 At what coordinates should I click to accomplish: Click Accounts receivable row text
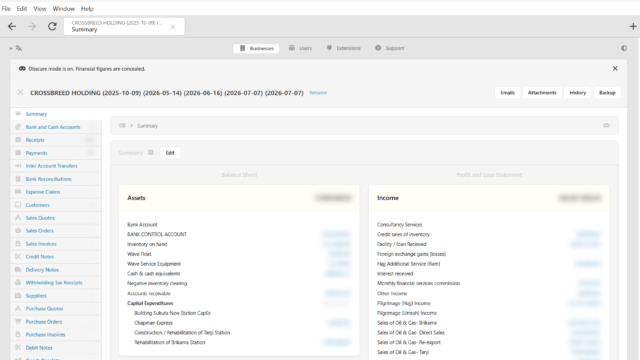(x=149, y=293)
